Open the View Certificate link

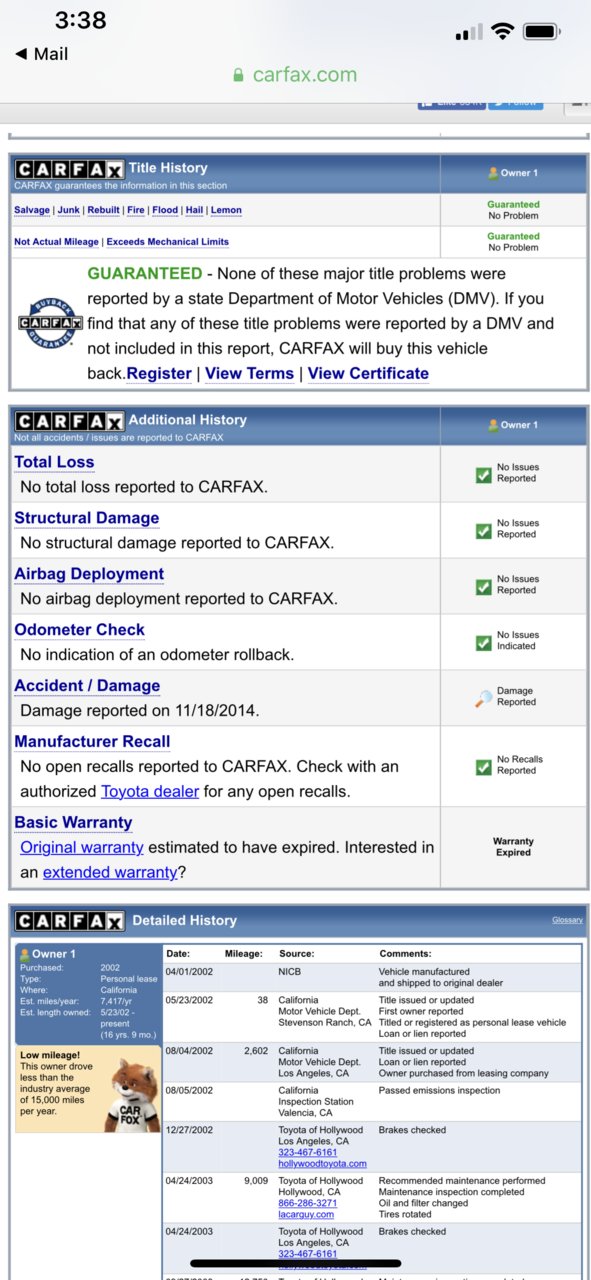368,373
